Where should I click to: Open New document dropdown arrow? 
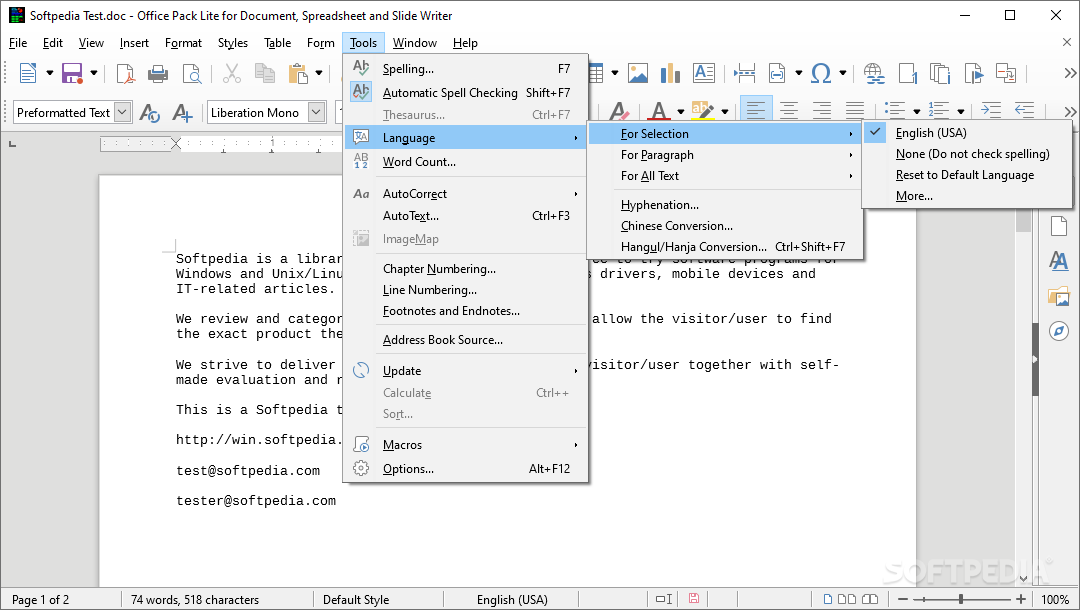coord(50,73)
